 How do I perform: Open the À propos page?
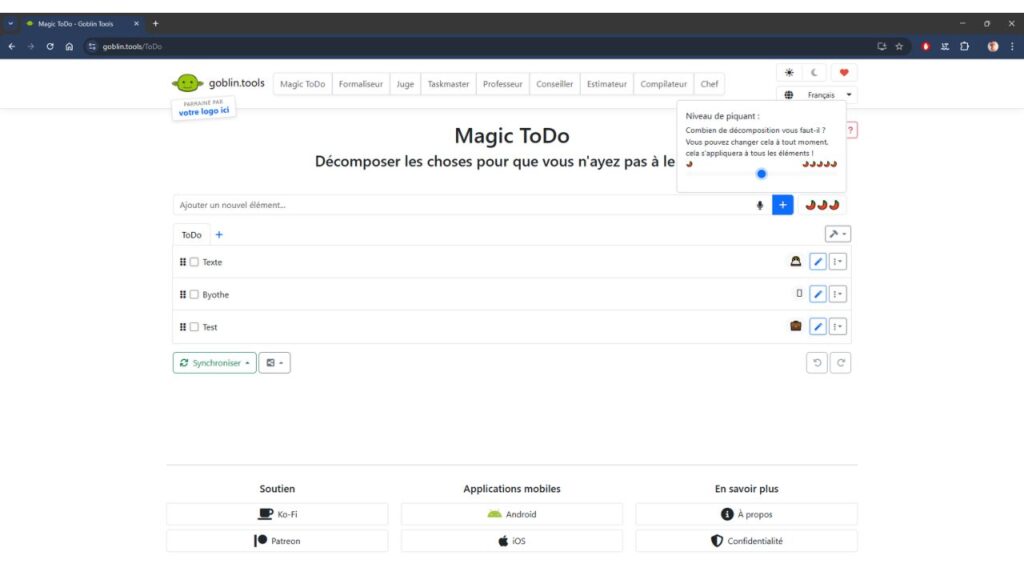[746, 514]
